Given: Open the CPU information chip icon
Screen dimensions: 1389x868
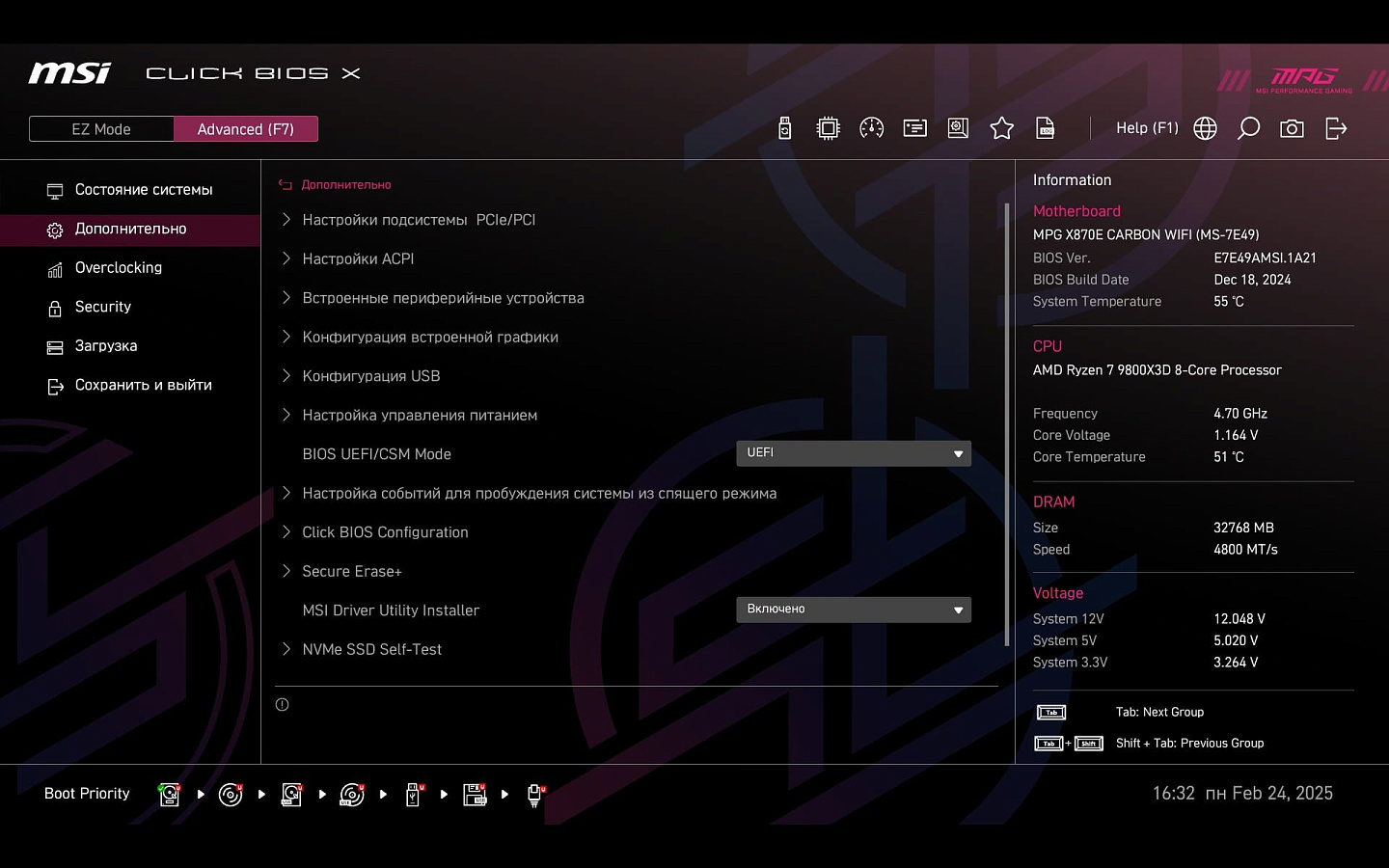Looking at the screenshot, I should 828,128.
